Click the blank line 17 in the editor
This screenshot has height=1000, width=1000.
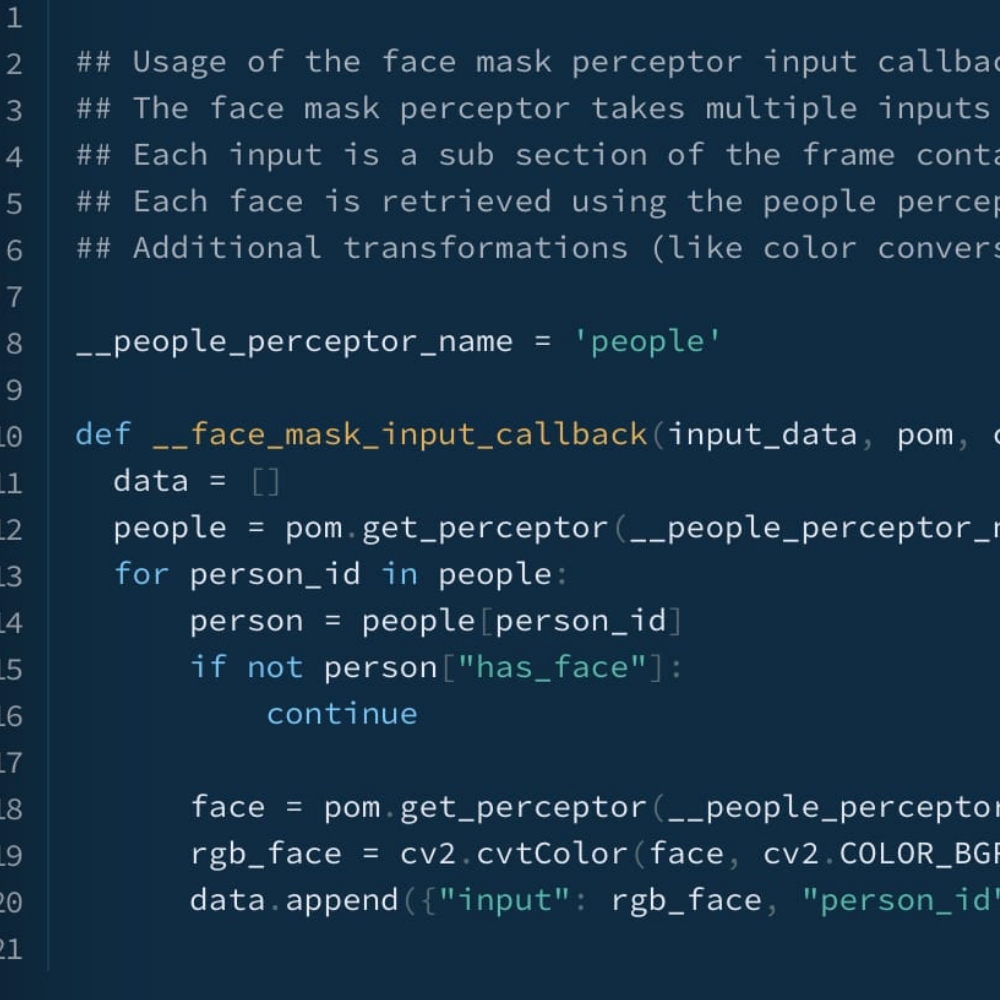pyautogui.click(x=523, y=761)
